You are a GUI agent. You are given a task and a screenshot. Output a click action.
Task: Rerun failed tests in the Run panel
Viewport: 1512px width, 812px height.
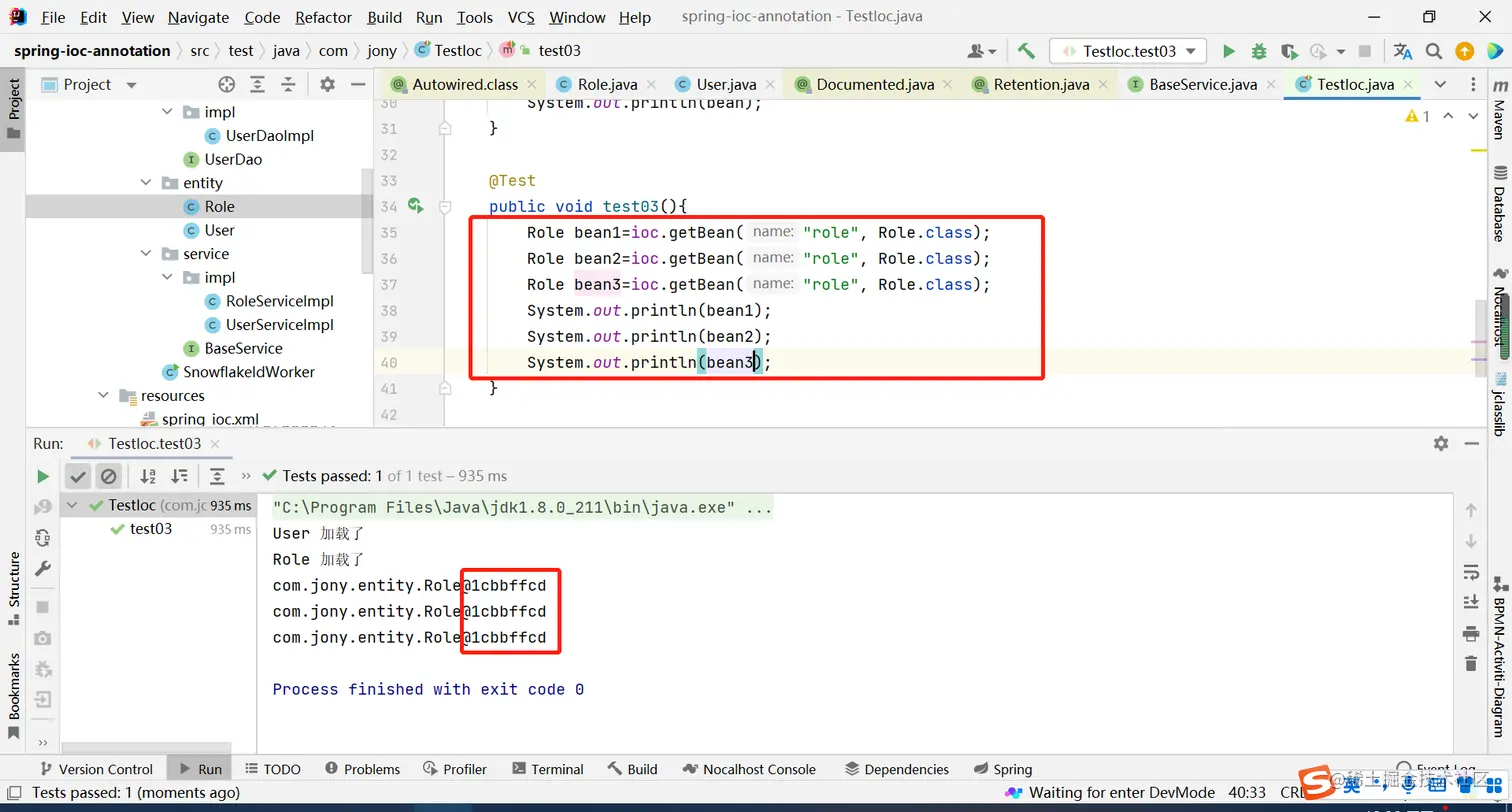coord(42,507)
